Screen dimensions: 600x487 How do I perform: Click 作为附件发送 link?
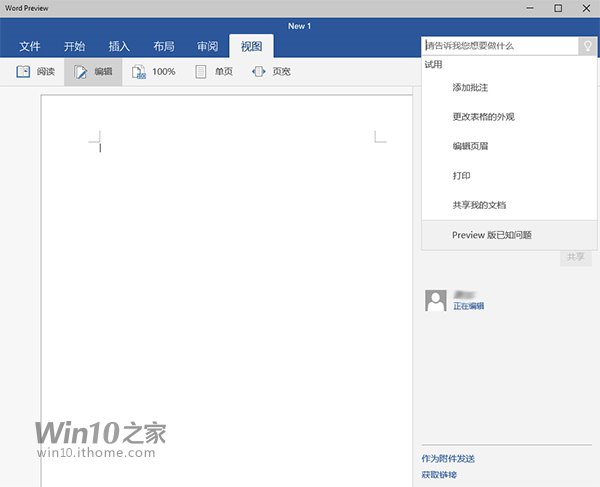pos(448,459)
